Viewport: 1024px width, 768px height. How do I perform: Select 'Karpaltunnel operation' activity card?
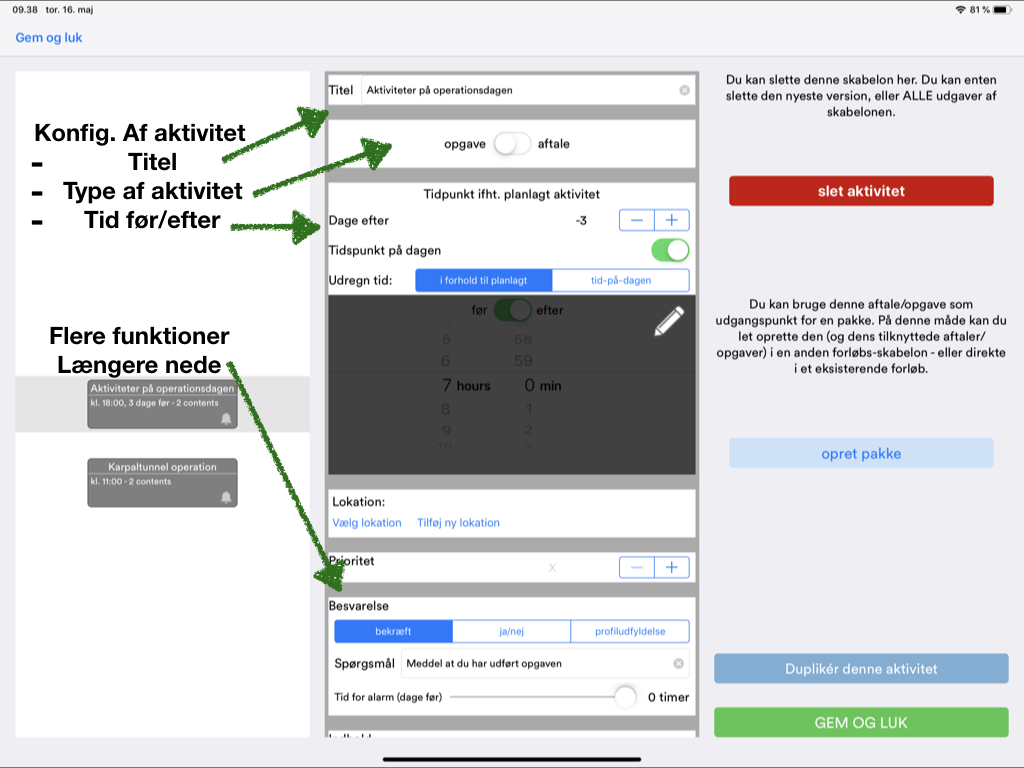163,483
